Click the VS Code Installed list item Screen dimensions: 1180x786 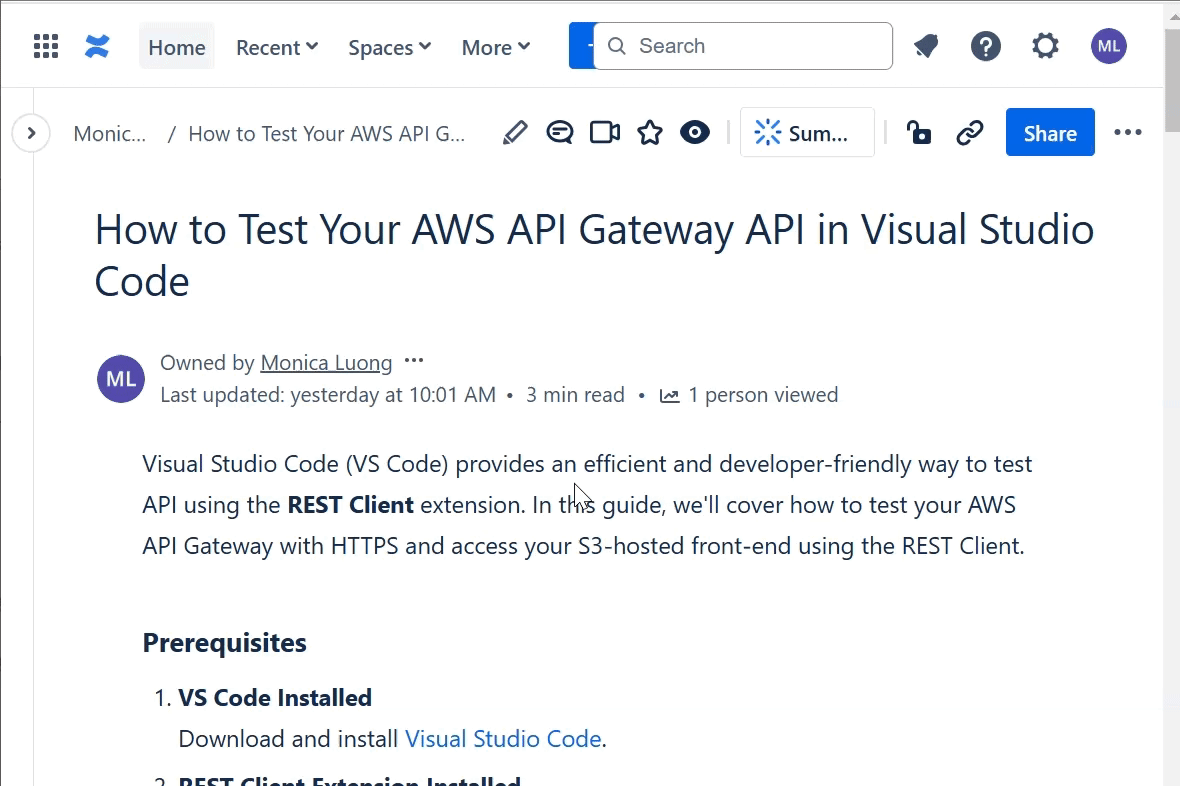(x=275, y=698)
